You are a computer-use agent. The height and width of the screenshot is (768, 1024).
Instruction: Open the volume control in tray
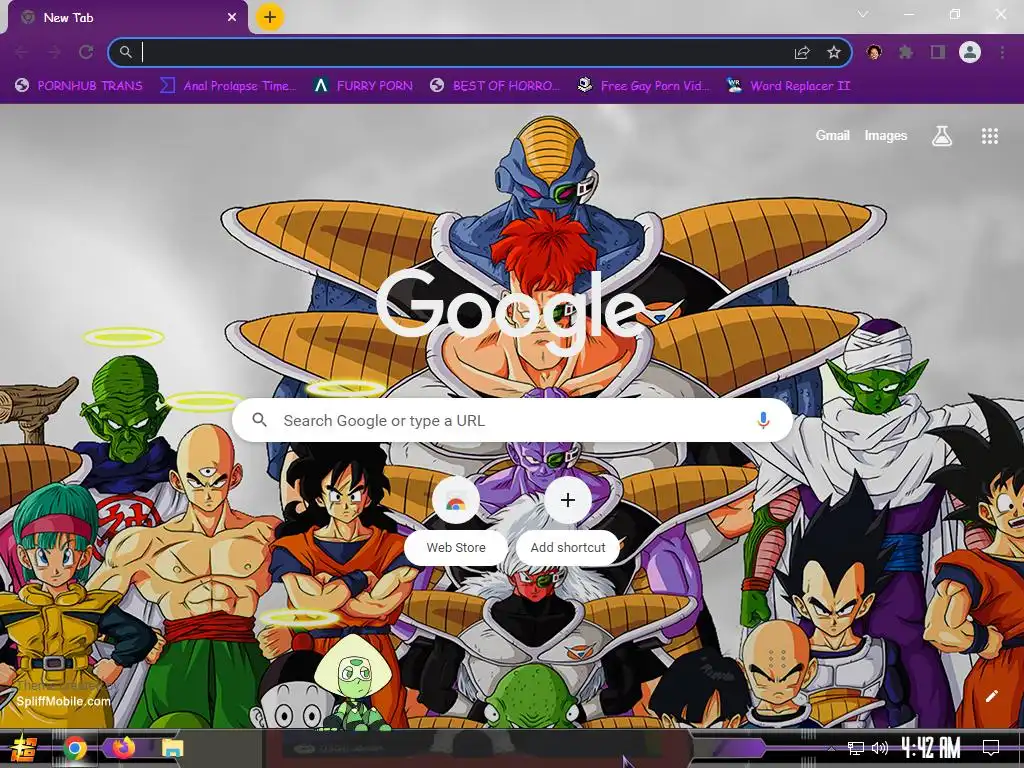pyautogui.click(x=880, y=748)
